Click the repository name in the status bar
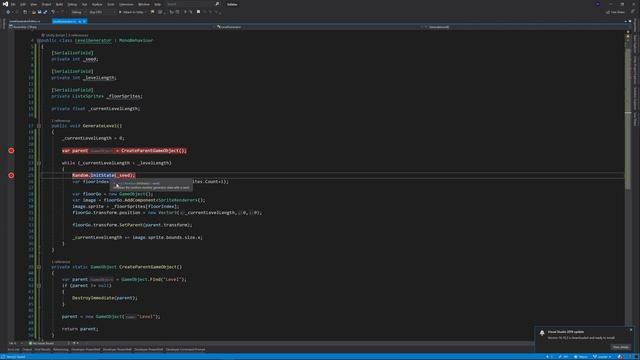 (x=581, y=357)
